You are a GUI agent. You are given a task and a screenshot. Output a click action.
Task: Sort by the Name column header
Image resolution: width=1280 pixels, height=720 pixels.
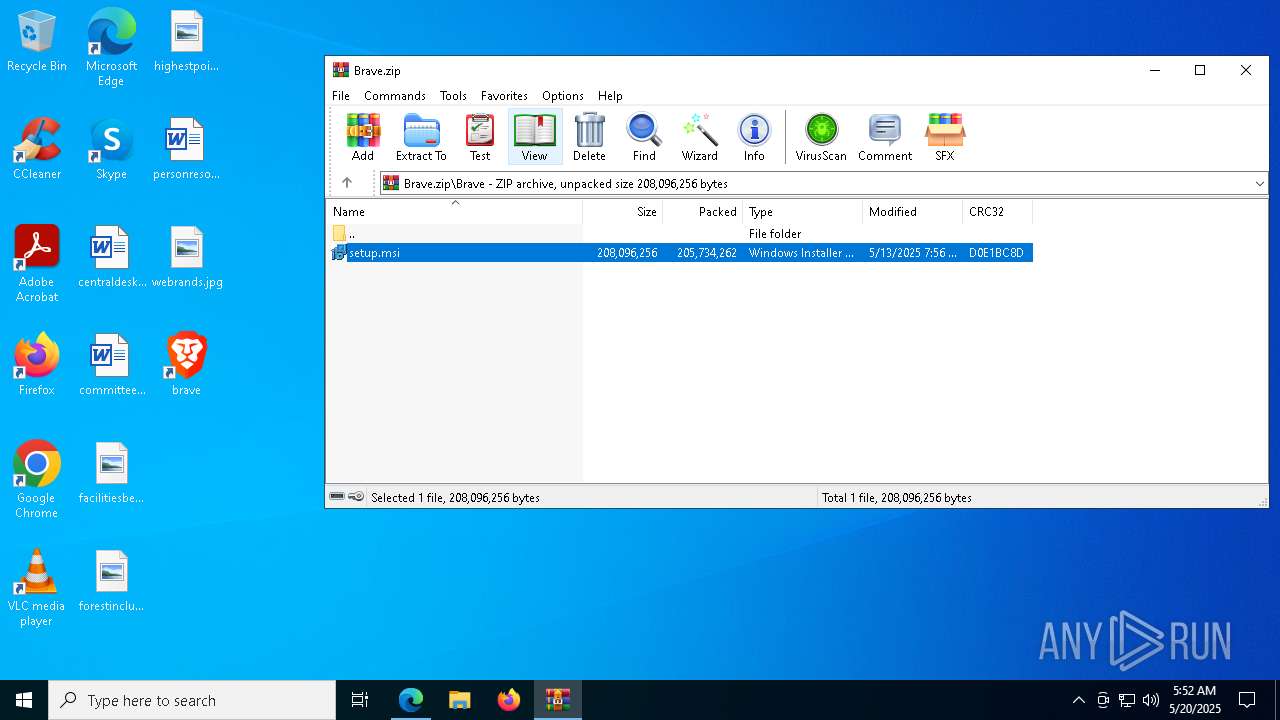point(455,212)
